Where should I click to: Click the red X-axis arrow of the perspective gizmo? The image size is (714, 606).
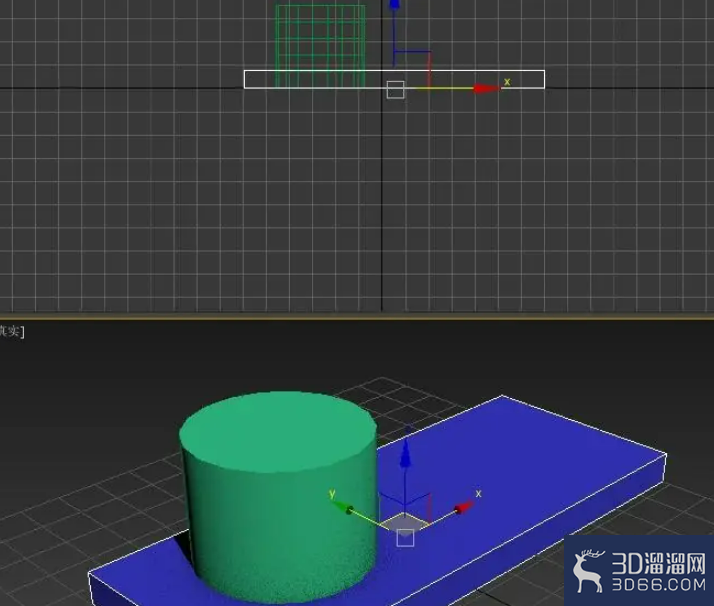point(464,508)
